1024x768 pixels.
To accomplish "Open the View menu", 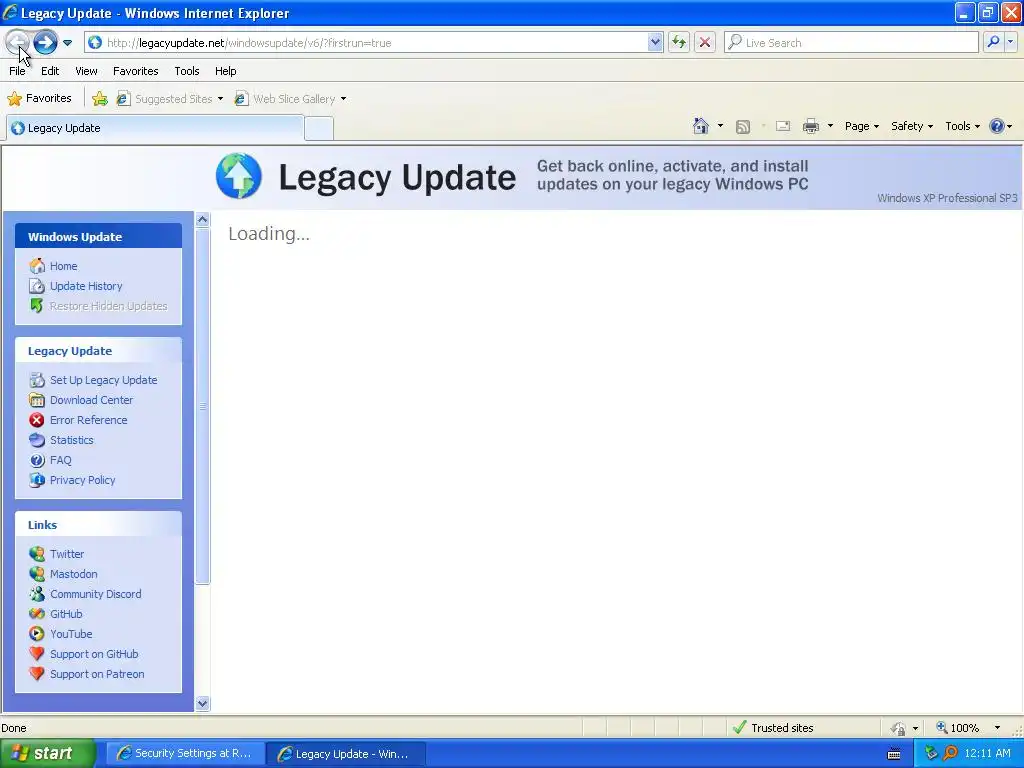I will pos(86,71).
